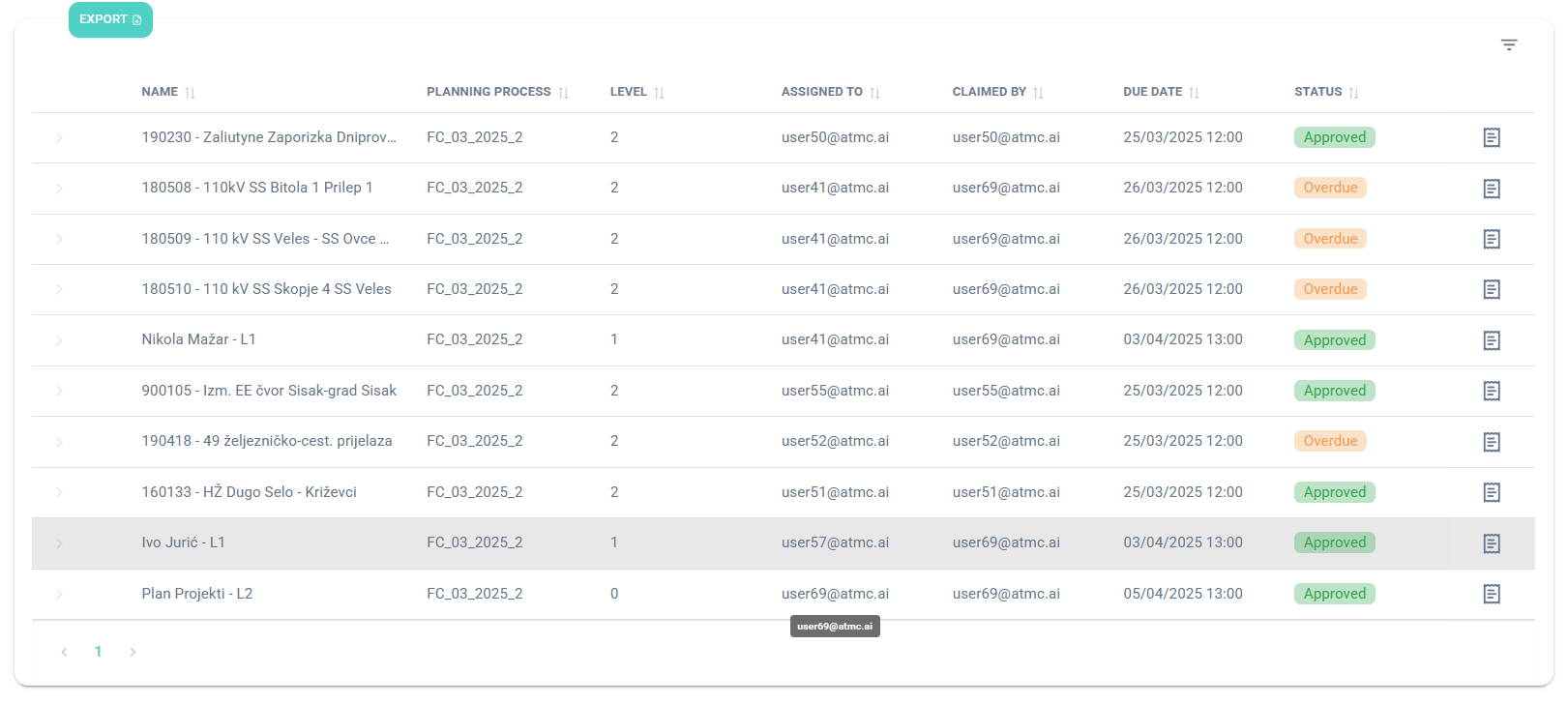
Task: Sort by the Name column sort icon
Action: point(191,93)
